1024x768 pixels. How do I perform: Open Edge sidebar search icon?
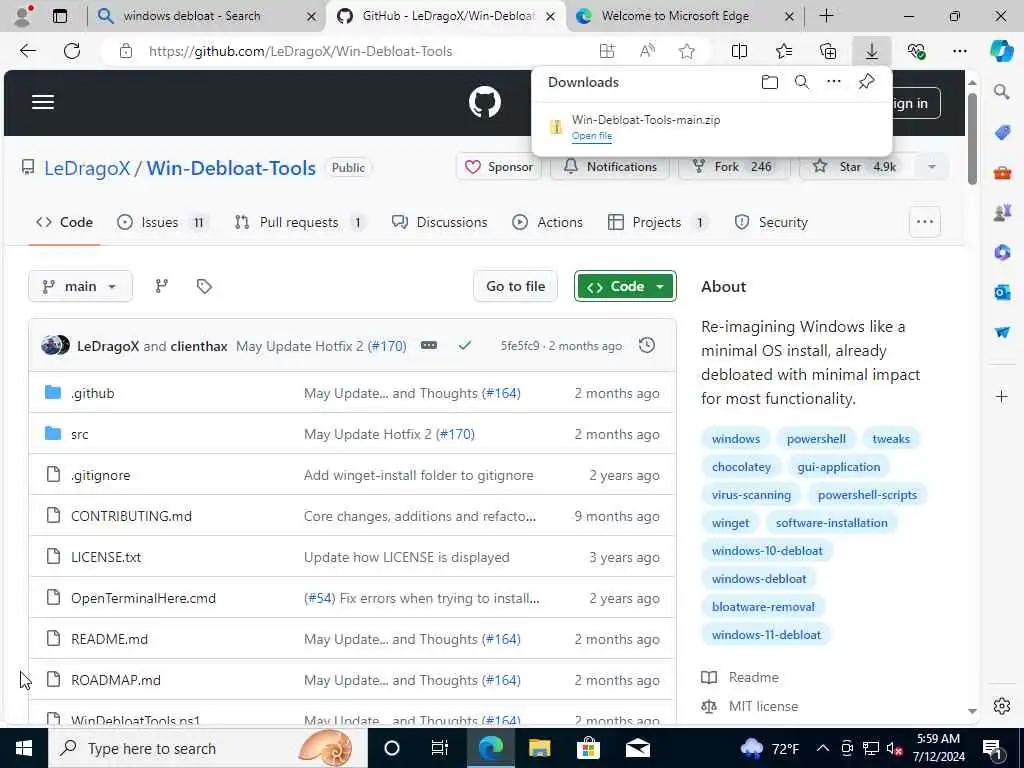[x=1002, y=92]
